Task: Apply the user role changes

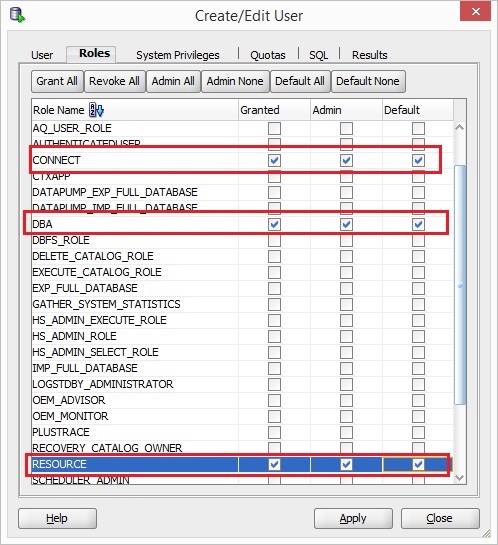Action: click(353, 518)
